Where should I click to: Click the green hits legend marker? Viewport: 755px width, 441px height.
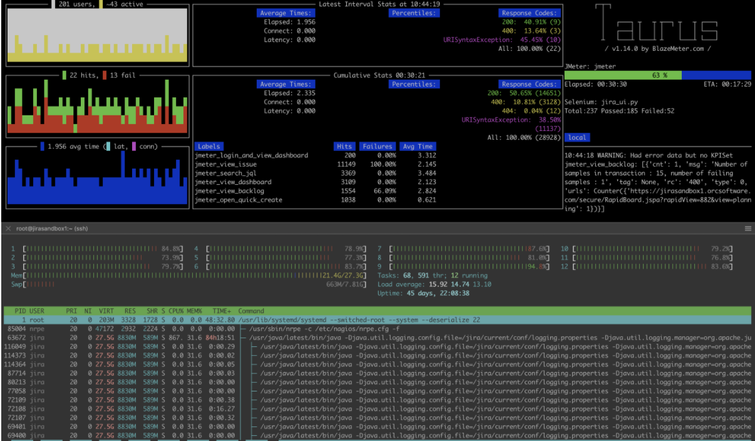(63, 75)
